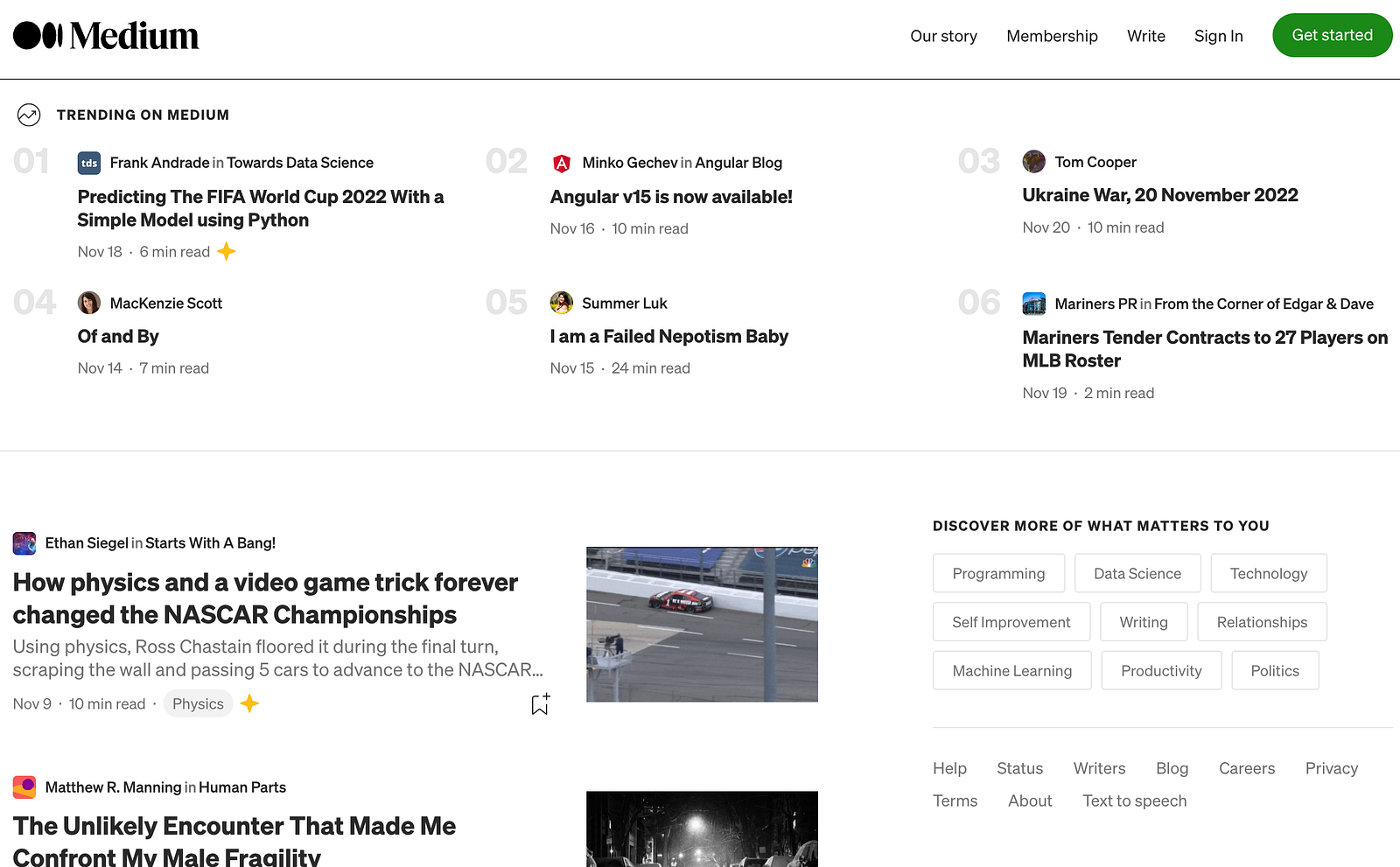Open the About footer link
1400x867 pixels.
[x=1030, y=801]
